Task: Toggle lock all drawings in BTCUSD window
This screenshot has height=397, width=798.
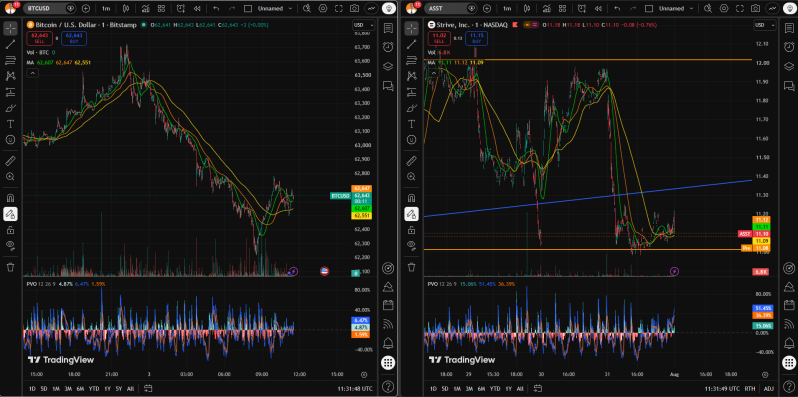Action: [x=10, y=230]
